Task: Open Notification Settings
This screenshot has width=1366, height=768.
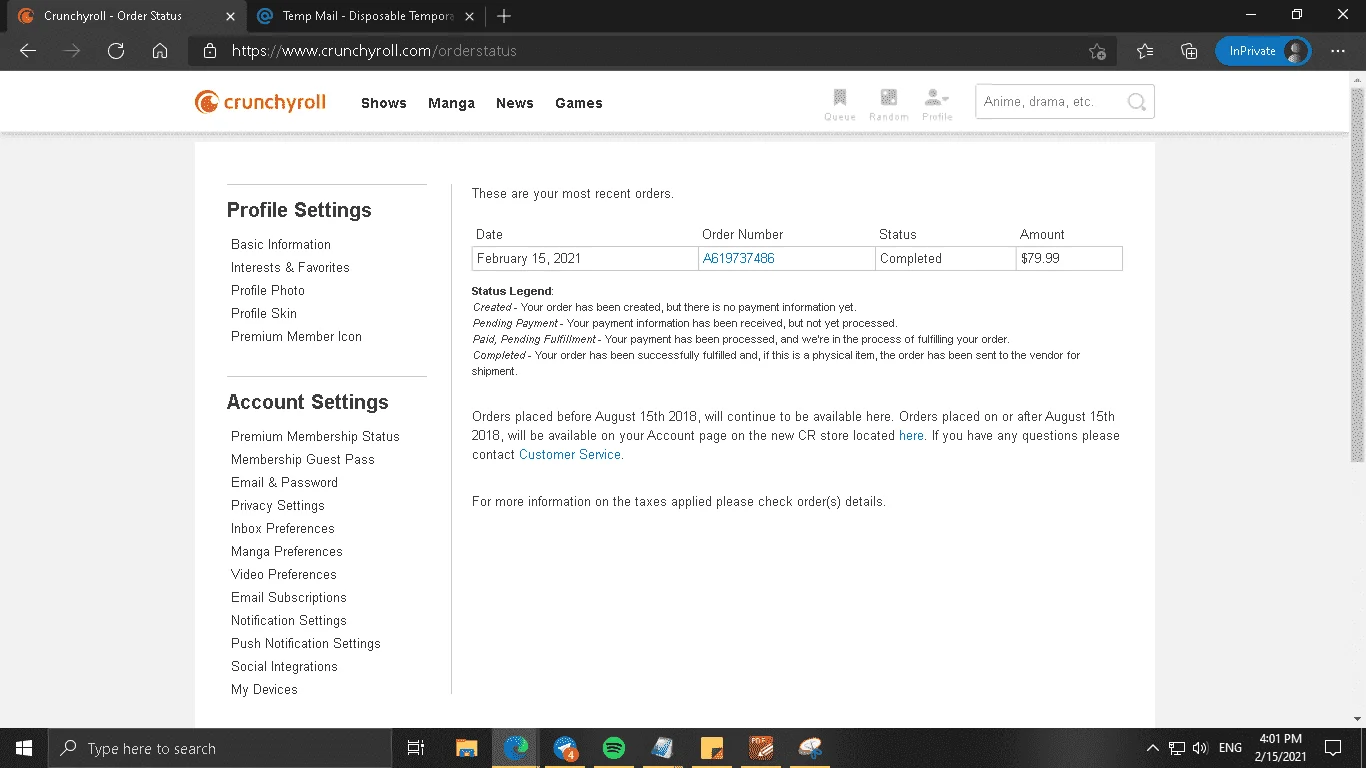Action: click(289, 620)
